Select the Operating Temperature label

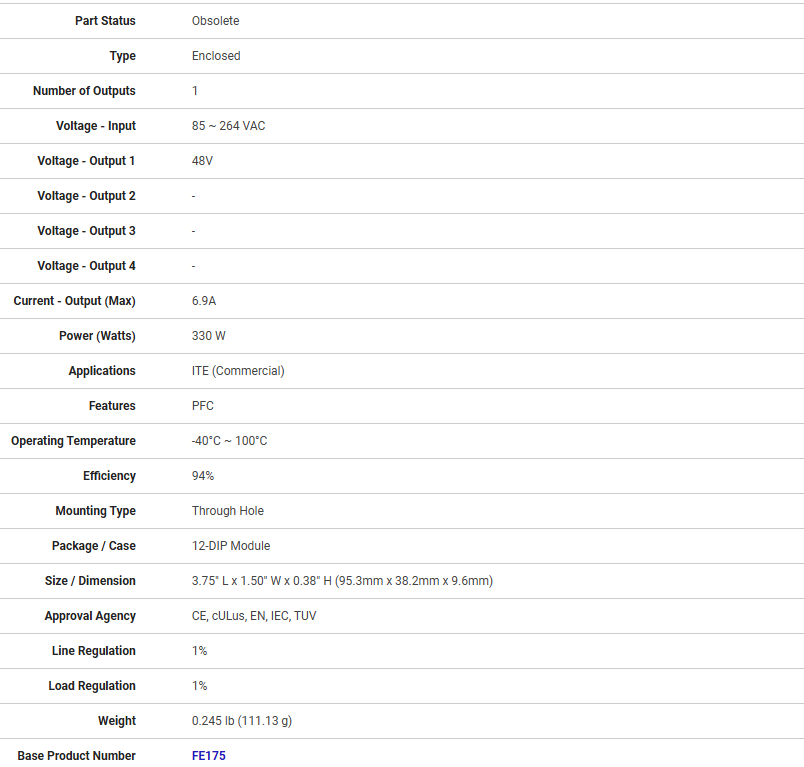click(73, 441)
